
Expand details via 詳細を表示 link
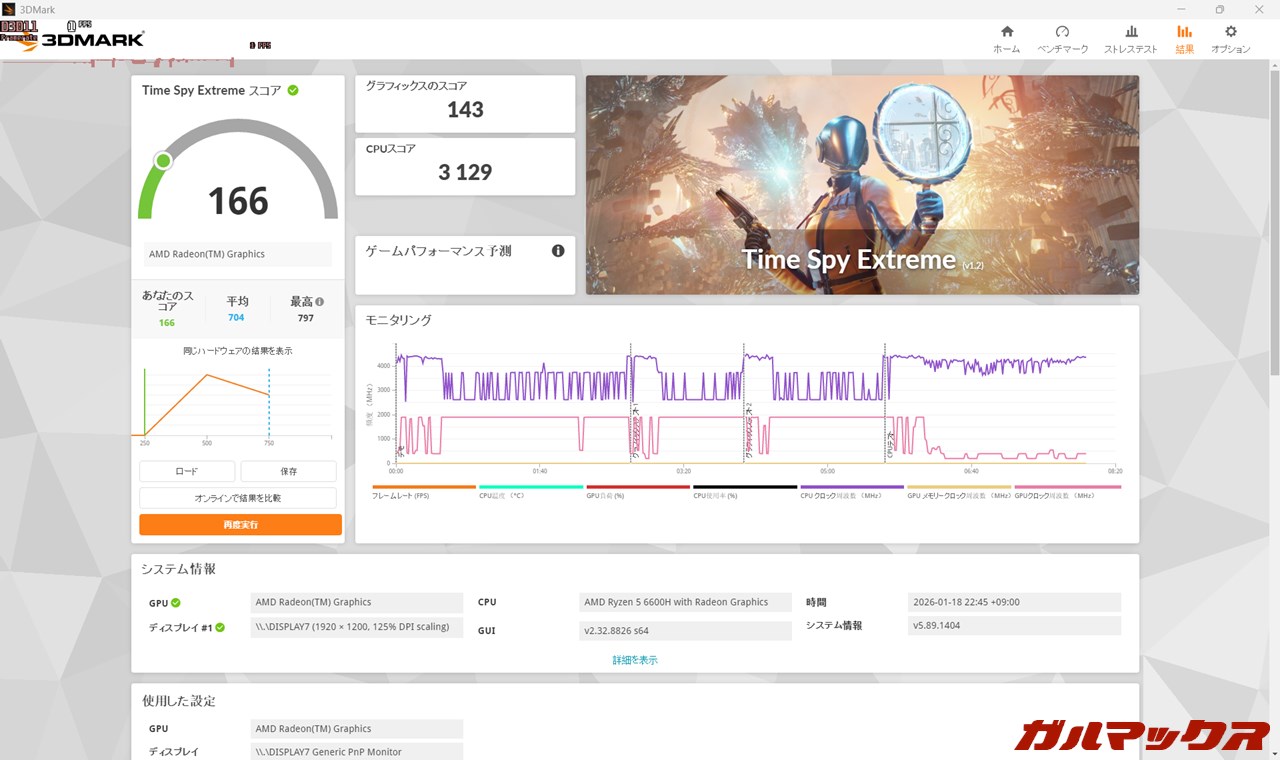(x=635, y=660)
